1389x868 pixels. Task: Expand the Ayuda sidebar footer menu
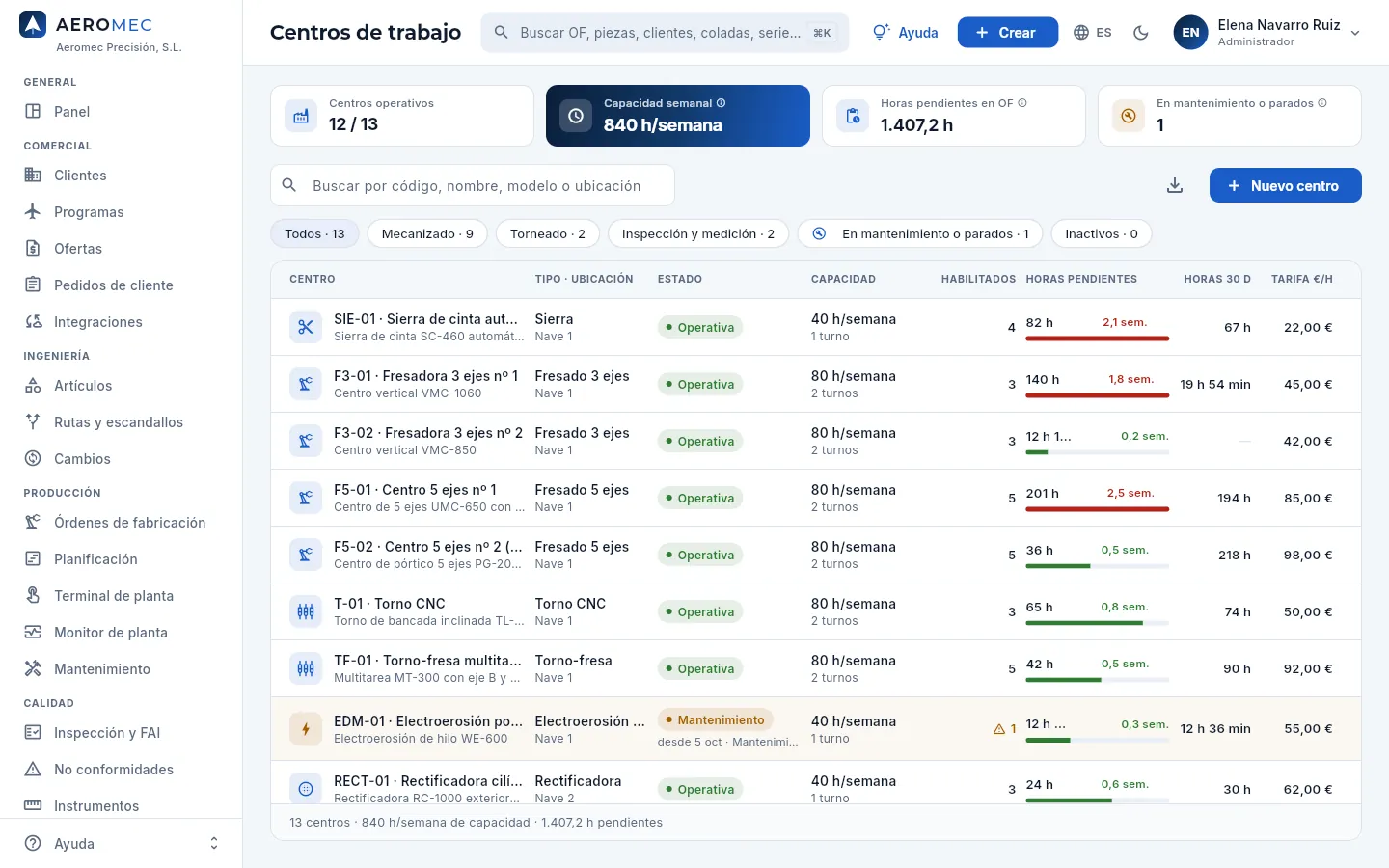(x=122, y=844)
